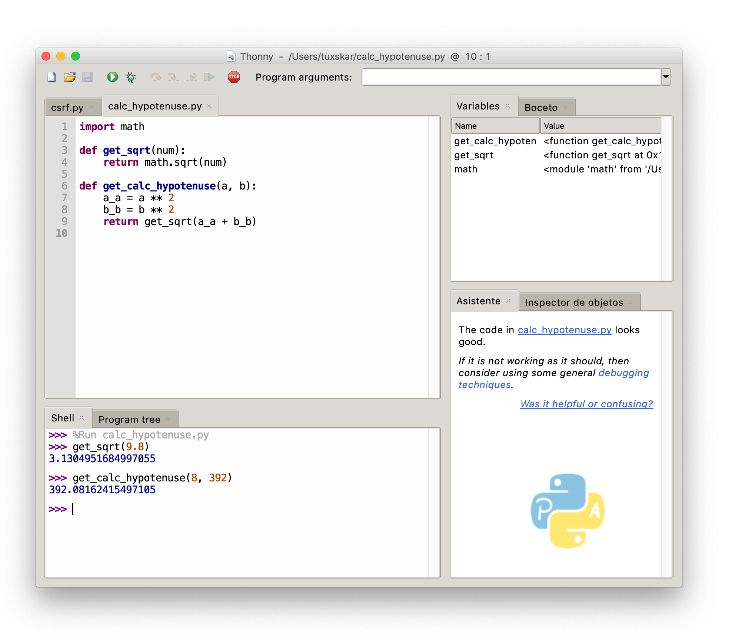Select the get_sqrt variable row
This screenshot has width=730, height=637.
pyautogui.click(x=556, y=155)
